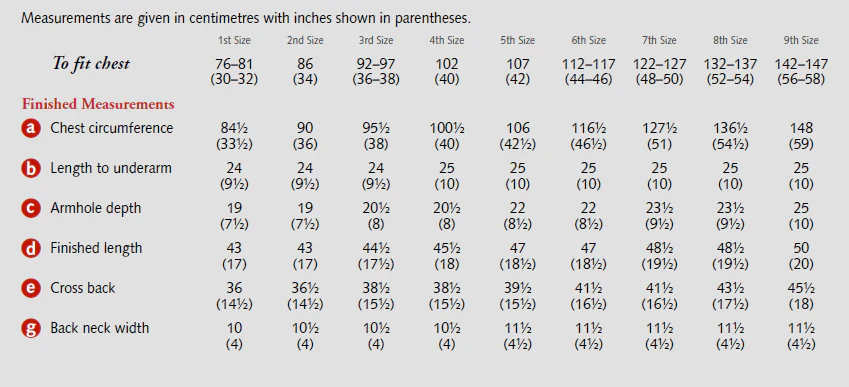Click the 148 chest circumference value
The image size is (849, 387).
[x=801, y=128]
